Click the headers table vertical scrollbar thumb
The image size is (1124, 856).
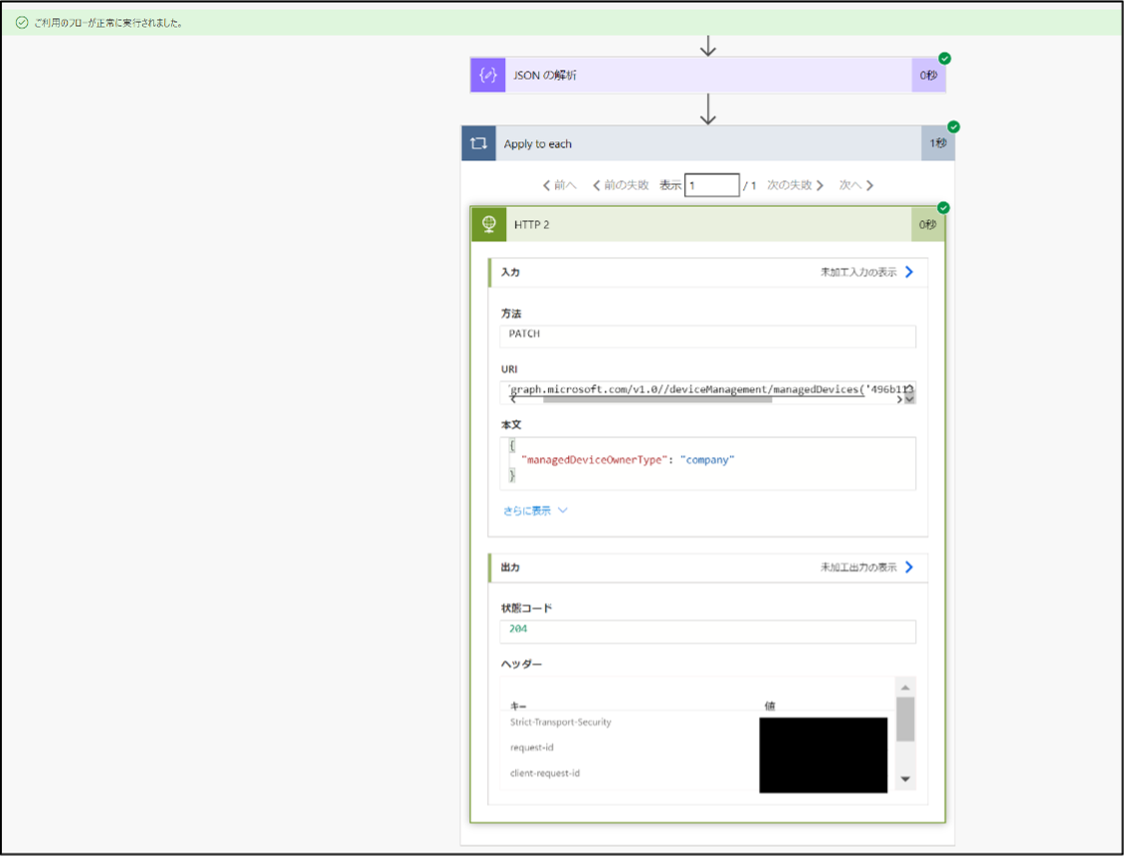pos(905,719)
